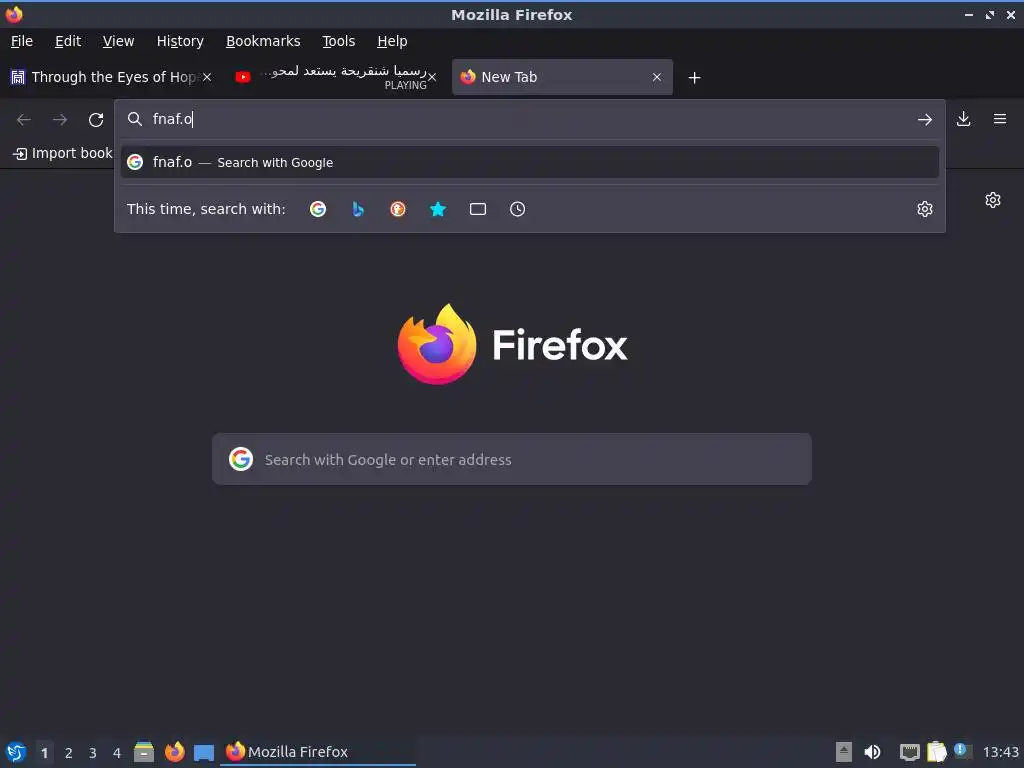Choose 'fnaf.o — Search with Google' suggestion
1024x768 pixels.
[530, 162]
